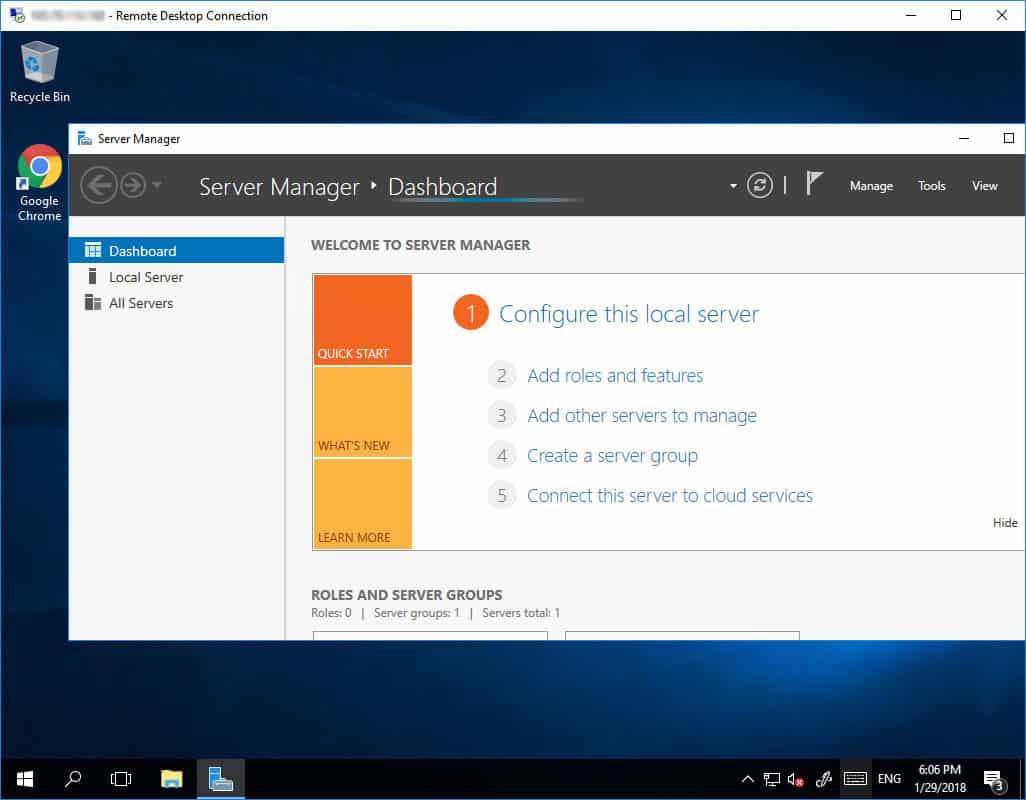1026x800 pixels.
Task: Open the WHAT'S NEW tile
Action: tap(362, 412)
